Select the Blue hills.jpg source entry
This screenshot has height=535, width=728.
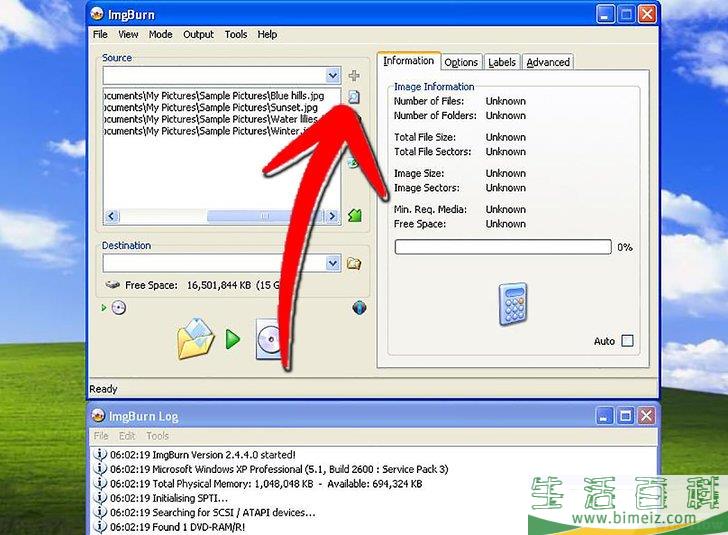[214, 96]
